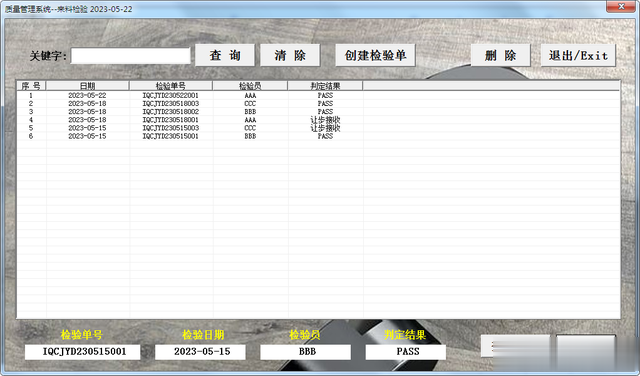
Task: Sort by the 日期 column header
Action: coord(88,86)
